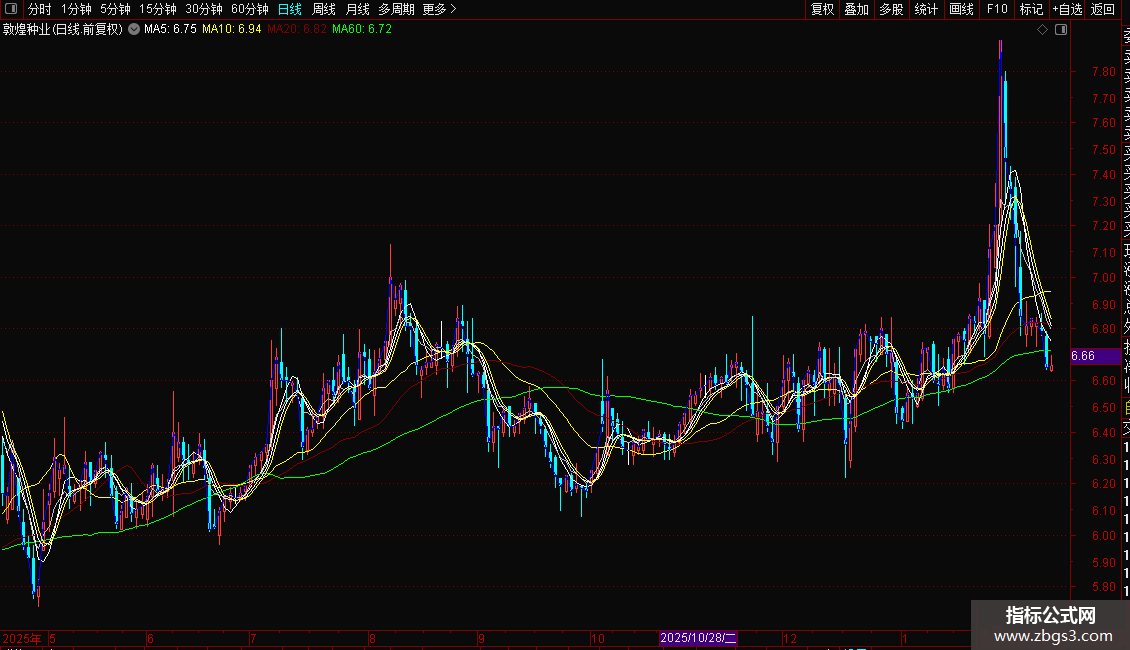
Task: Add stock with +自选 button
Action: tap(1067, 9)
